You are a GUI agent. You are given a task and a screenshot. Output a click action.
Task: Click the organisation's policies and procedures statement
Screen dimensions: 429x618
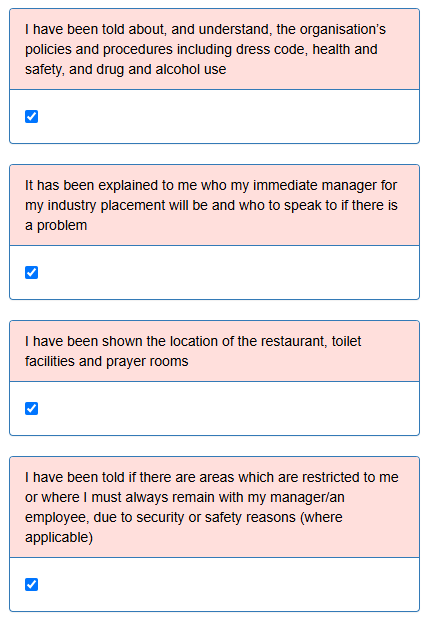205,49
